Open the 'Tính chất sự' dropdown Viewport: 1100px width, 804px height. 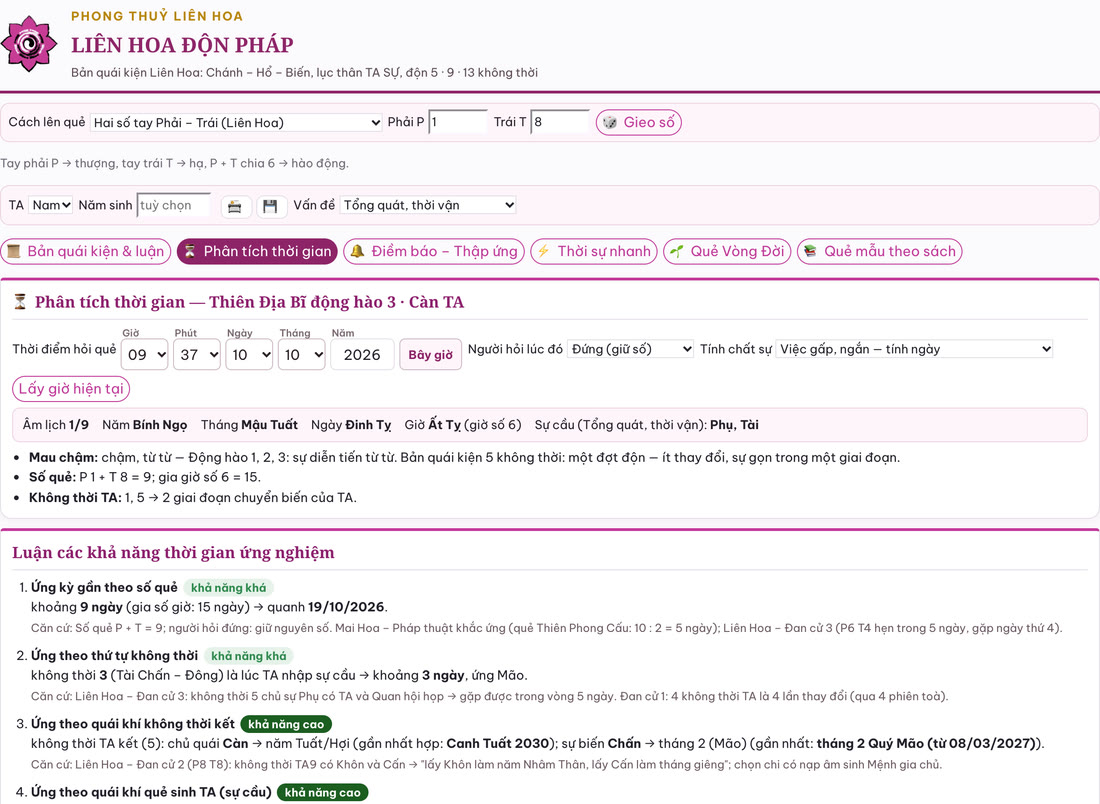[x=915, y=349]
